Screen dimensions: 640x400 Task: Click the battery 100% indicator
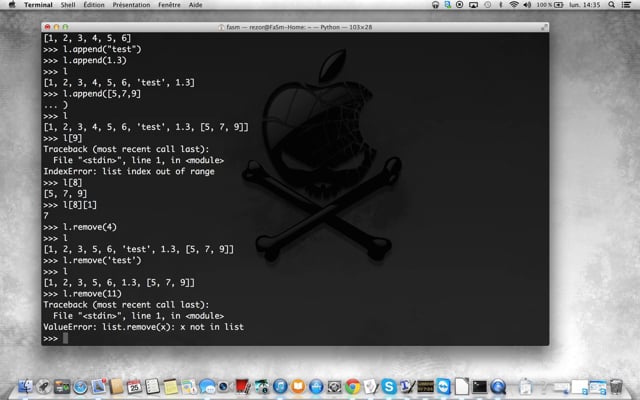pos(550,5)
